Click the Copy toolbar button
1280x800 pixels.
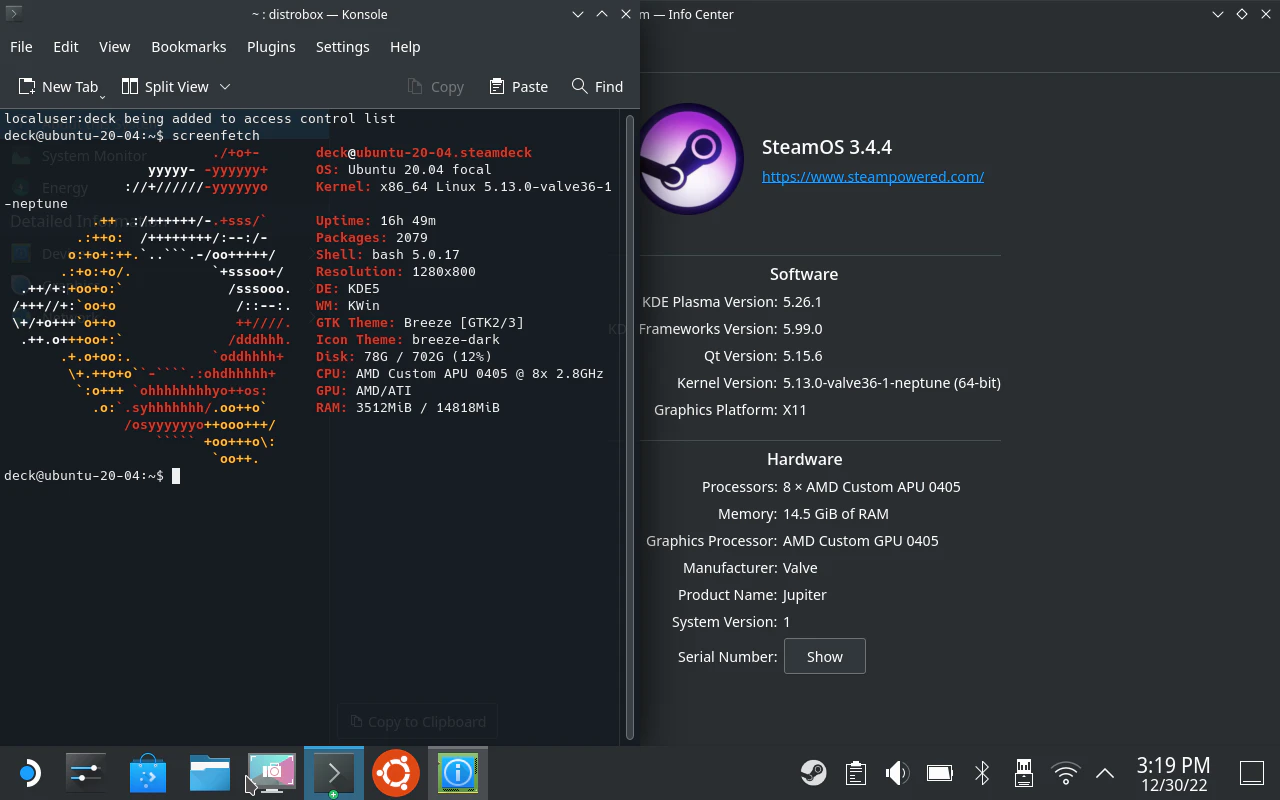(436, 87)
